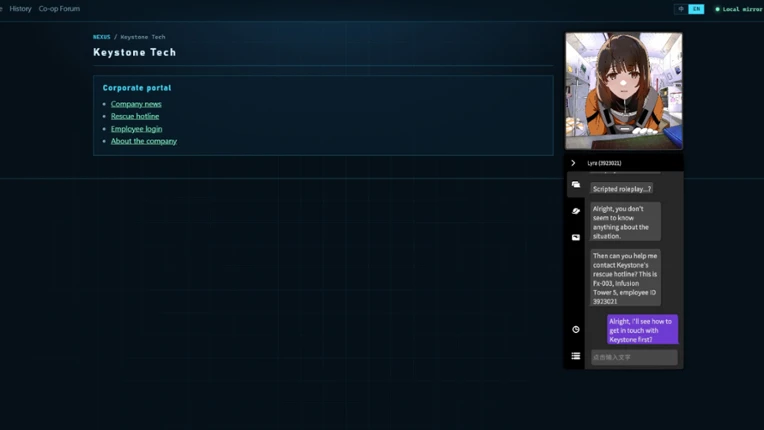Collapse the Lyra chat panel chevron
Image resolution: width=764 pixels, height=430 pixels.
[x=573, y=163]
